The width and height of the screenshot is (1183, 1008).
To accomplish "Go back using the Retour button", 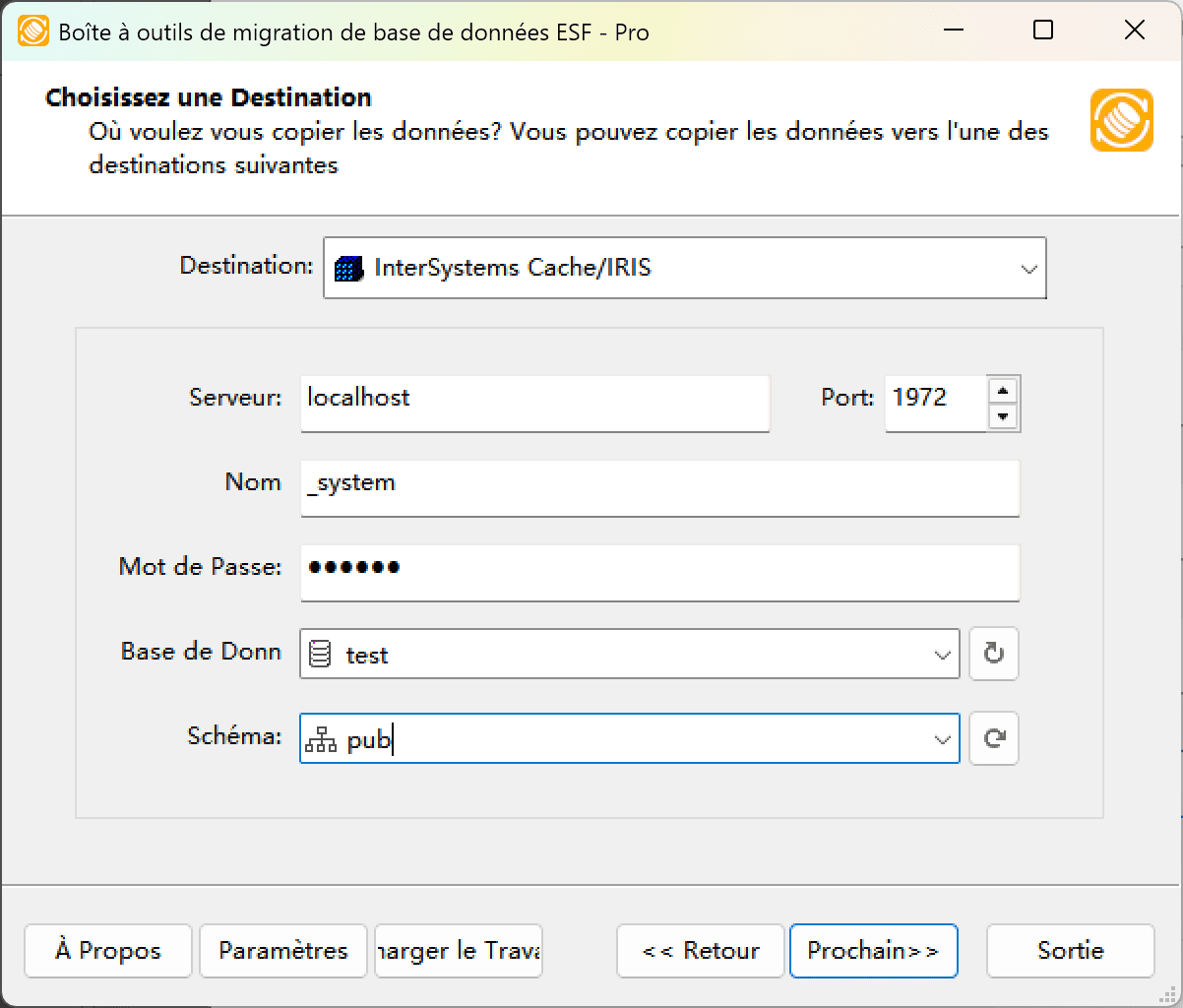I will coord(700,951).
